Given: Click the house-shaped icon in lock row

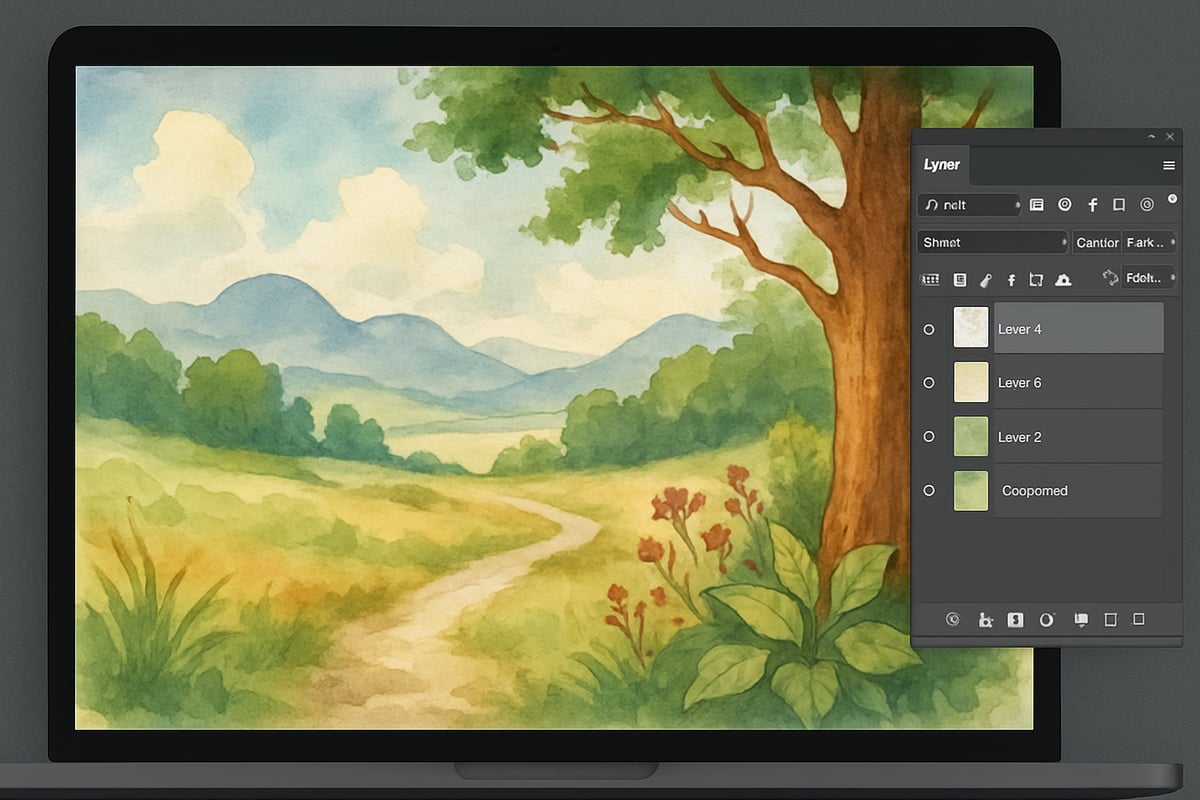Looking at the screenshot, I should tap(1063, 280).
